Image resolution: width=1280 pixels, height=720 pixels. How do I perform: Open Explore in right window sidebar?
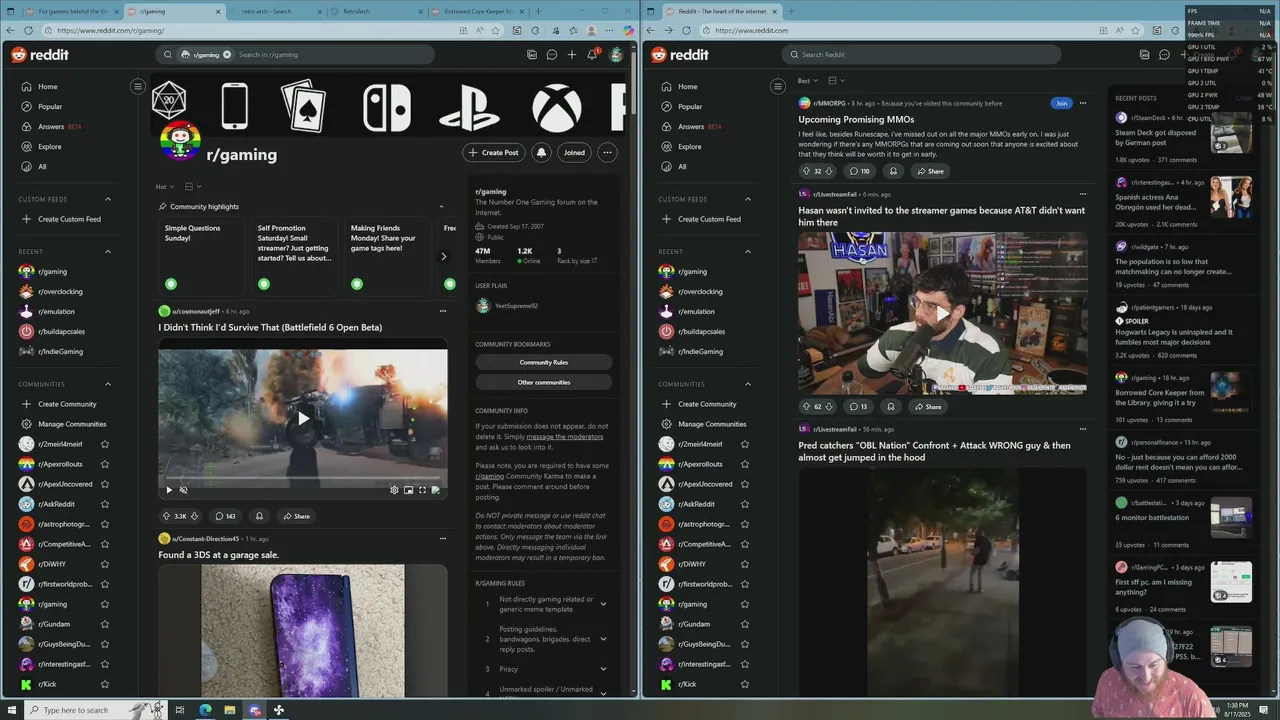(690, 147)
